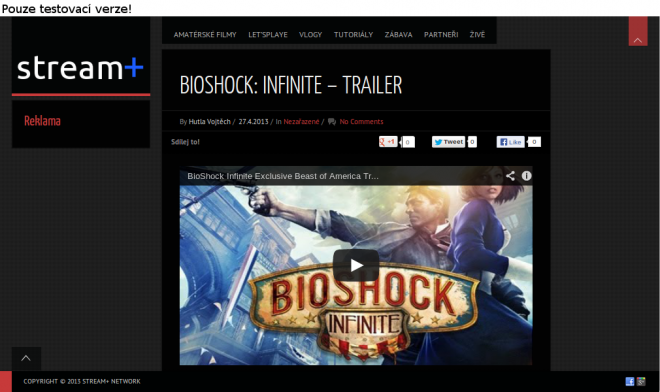Click the Tweet button

click(449, 142)
